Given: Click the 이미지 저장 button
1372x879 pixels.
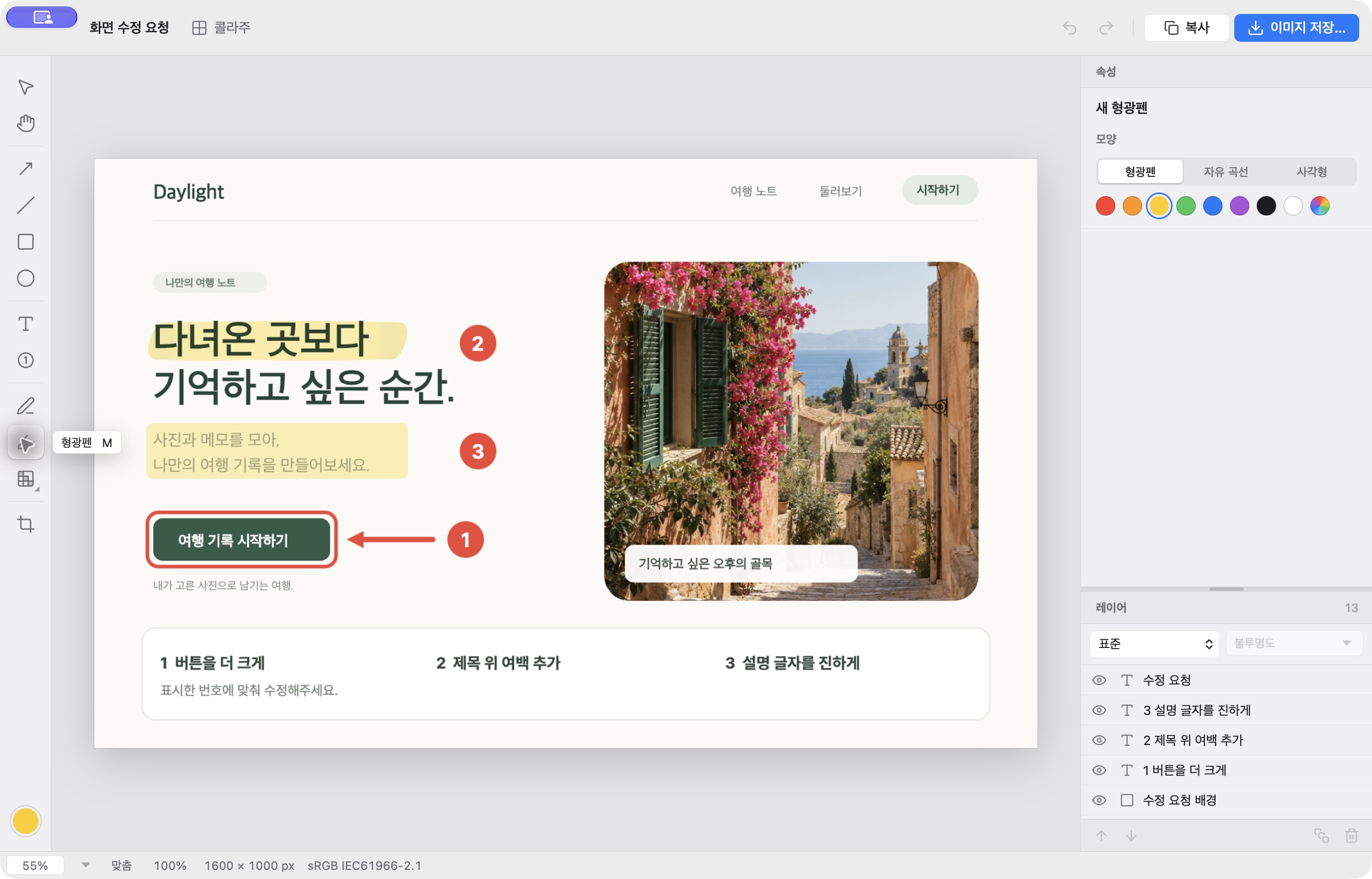Looking at the screenshot, I should (x=1296, y=28).
